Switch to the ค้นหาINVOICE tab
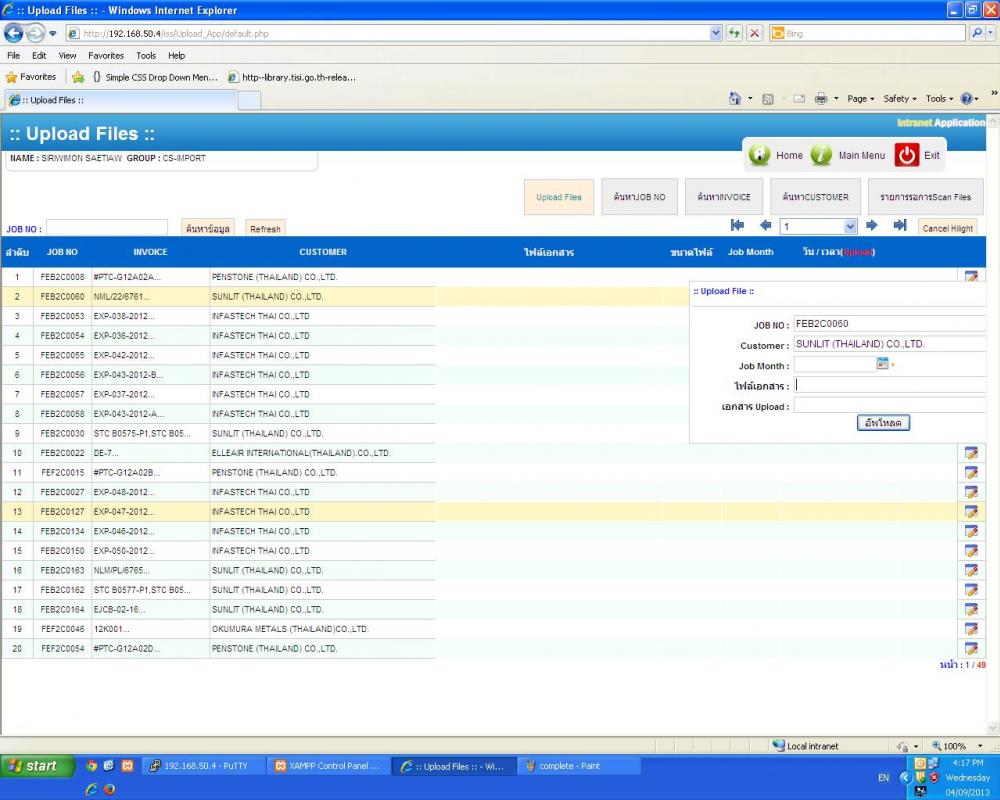The width and height of the screenshot is (1000, 800). coord(724,197)
